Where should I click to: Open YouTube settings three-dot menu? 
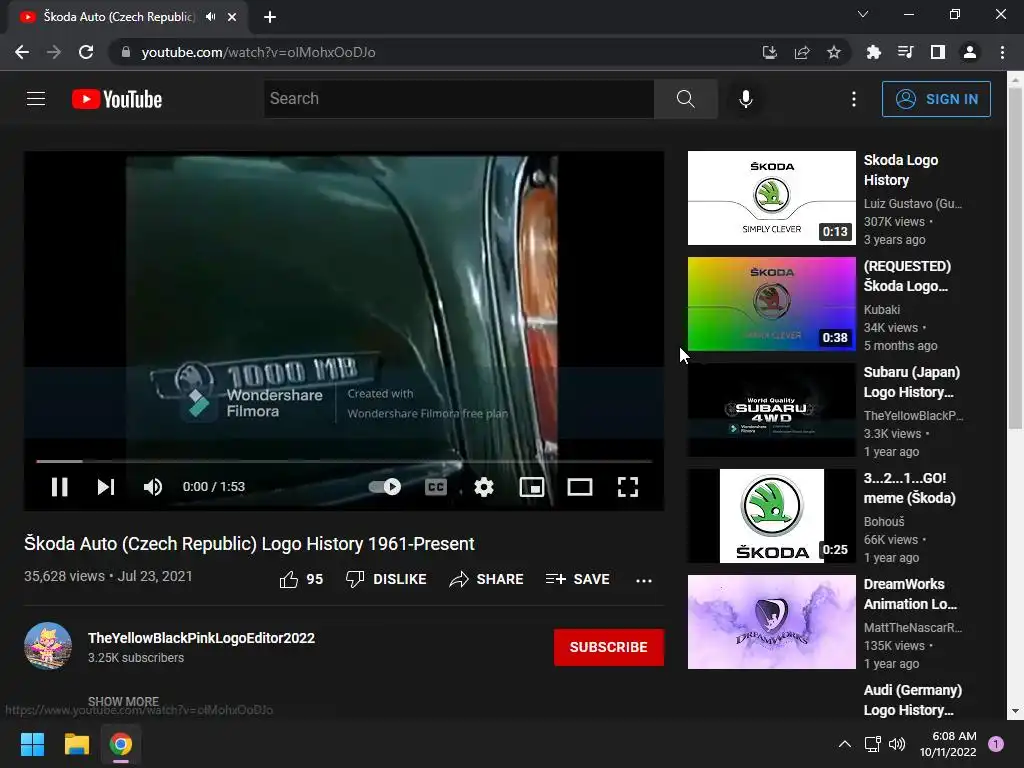(854, 99)
